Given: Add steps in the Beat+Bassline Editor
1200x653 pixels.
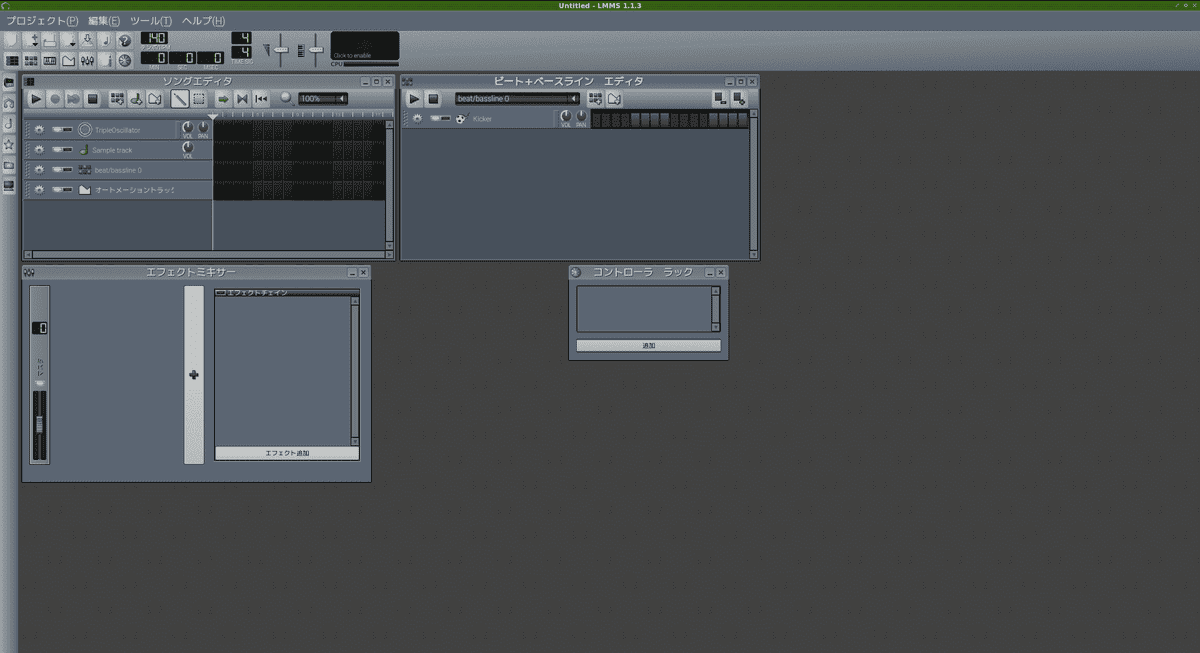Looking at the screenshot, I should coord(739,98).
